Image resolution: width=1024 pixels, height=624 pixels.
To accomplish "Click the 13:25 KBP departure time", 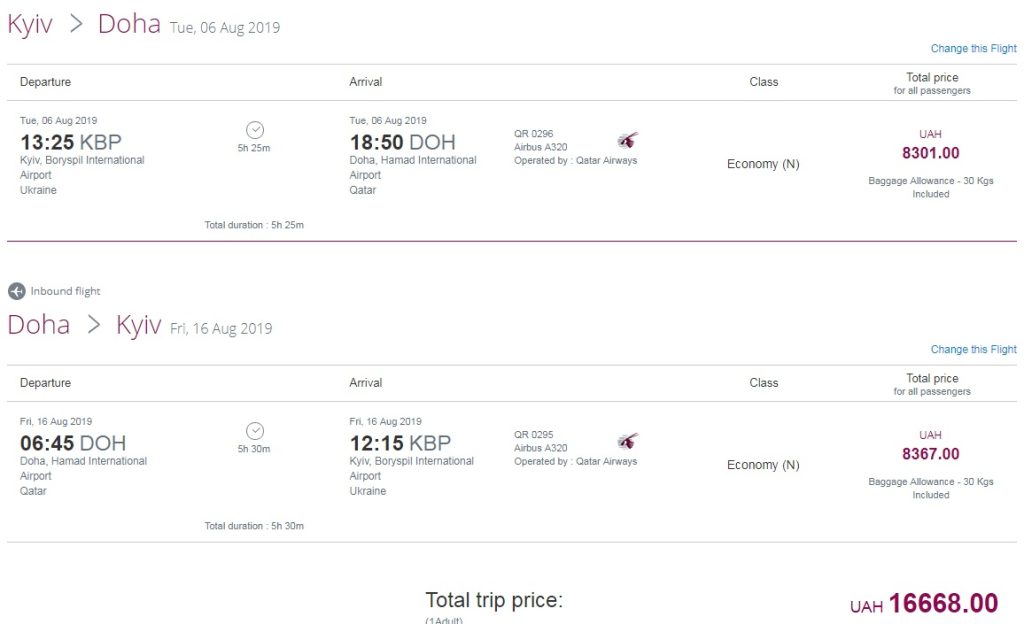I will click(x=70, y=143).
